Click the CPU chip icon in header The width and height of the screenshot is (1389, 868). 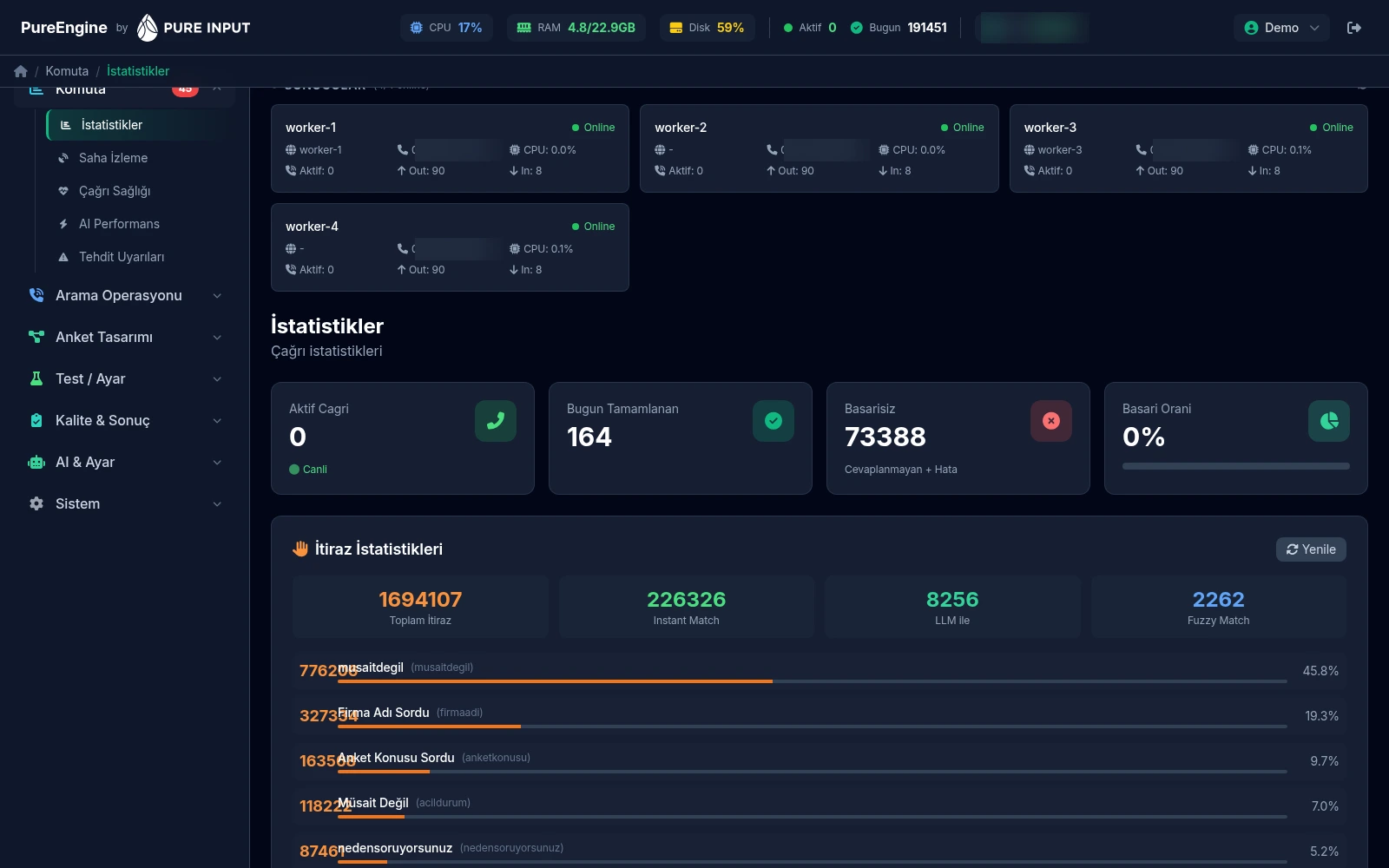[x=417, y=28]
